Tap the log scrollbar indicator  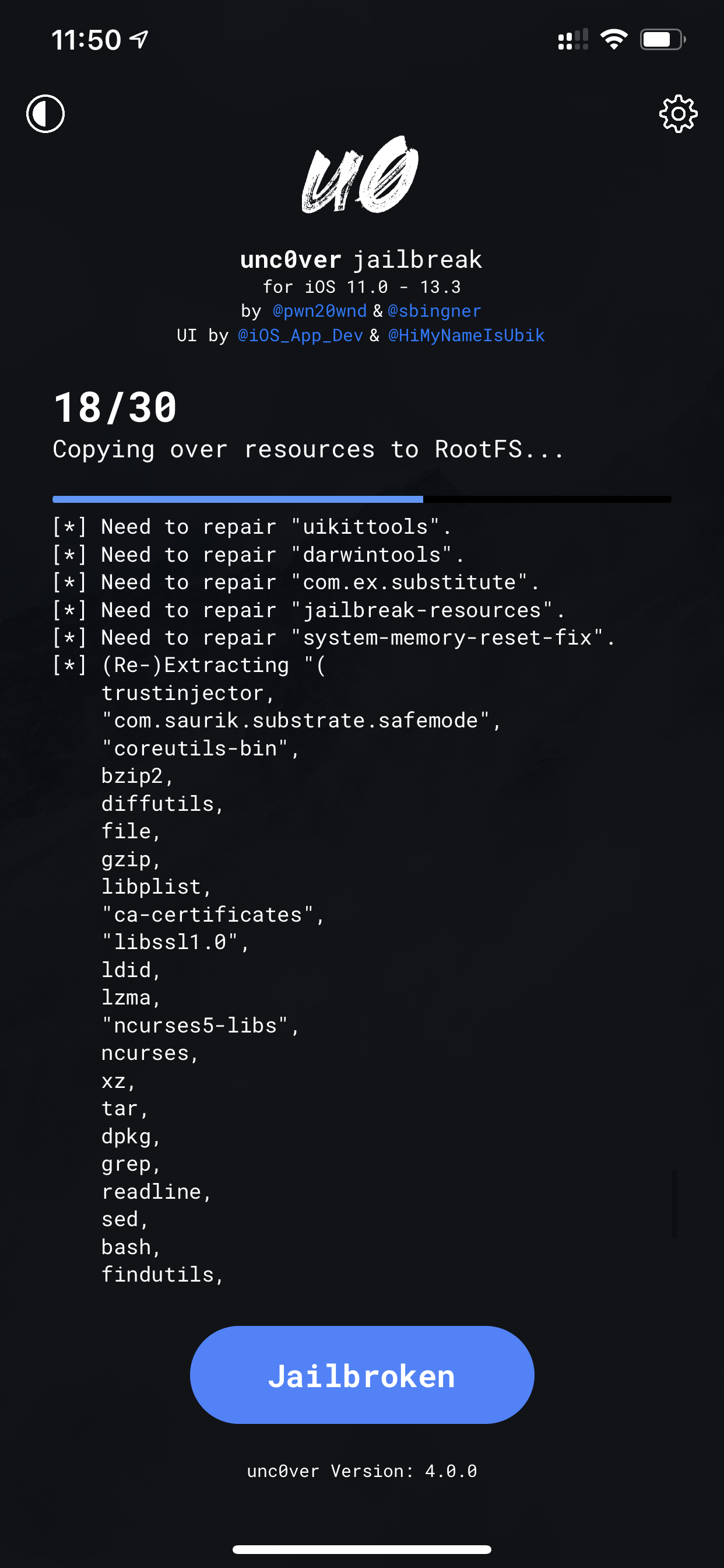click(x=674, y=1203)
